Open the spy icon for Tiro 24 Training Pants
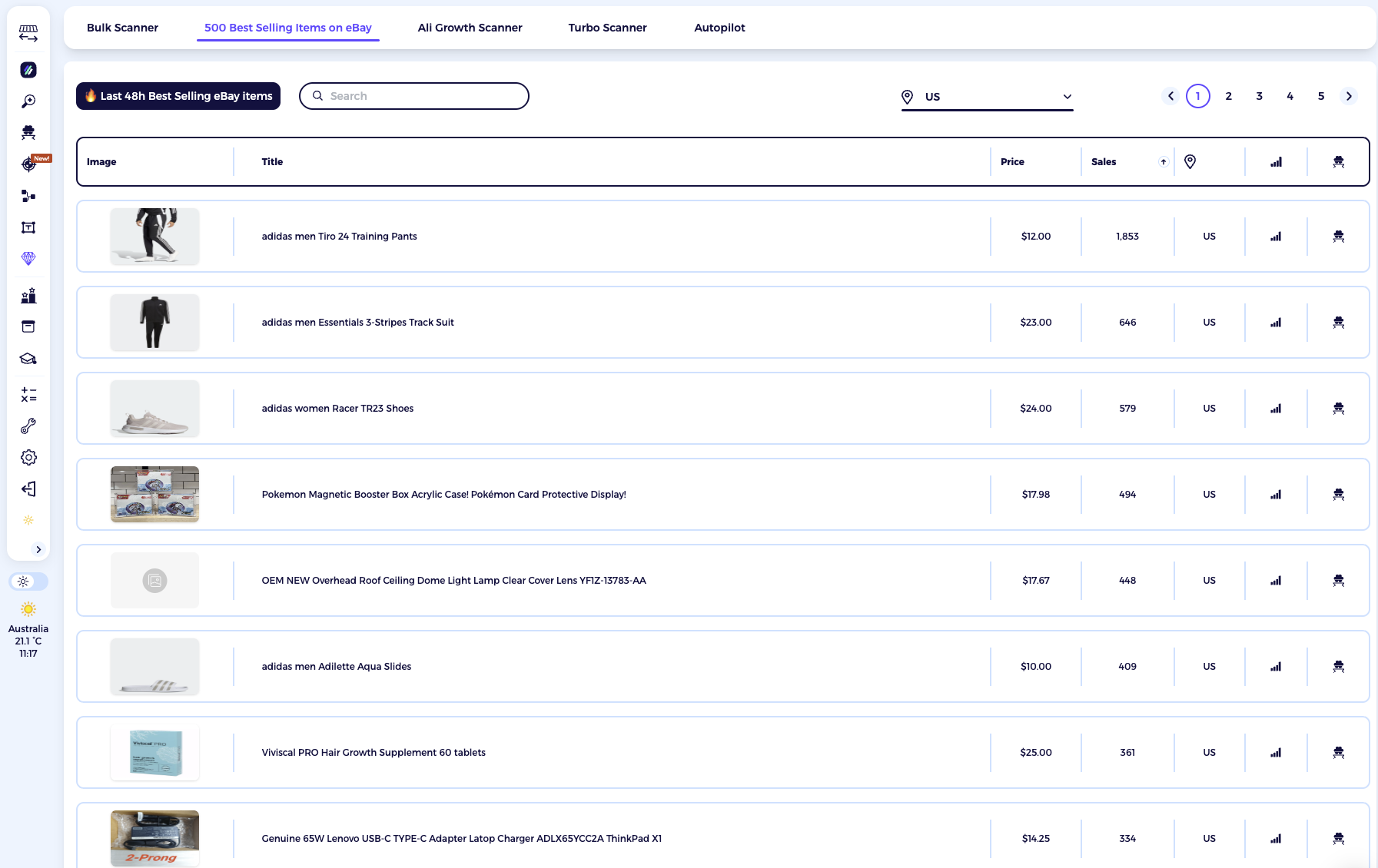The image size is (1378, 868). (x=1338, y=237)
